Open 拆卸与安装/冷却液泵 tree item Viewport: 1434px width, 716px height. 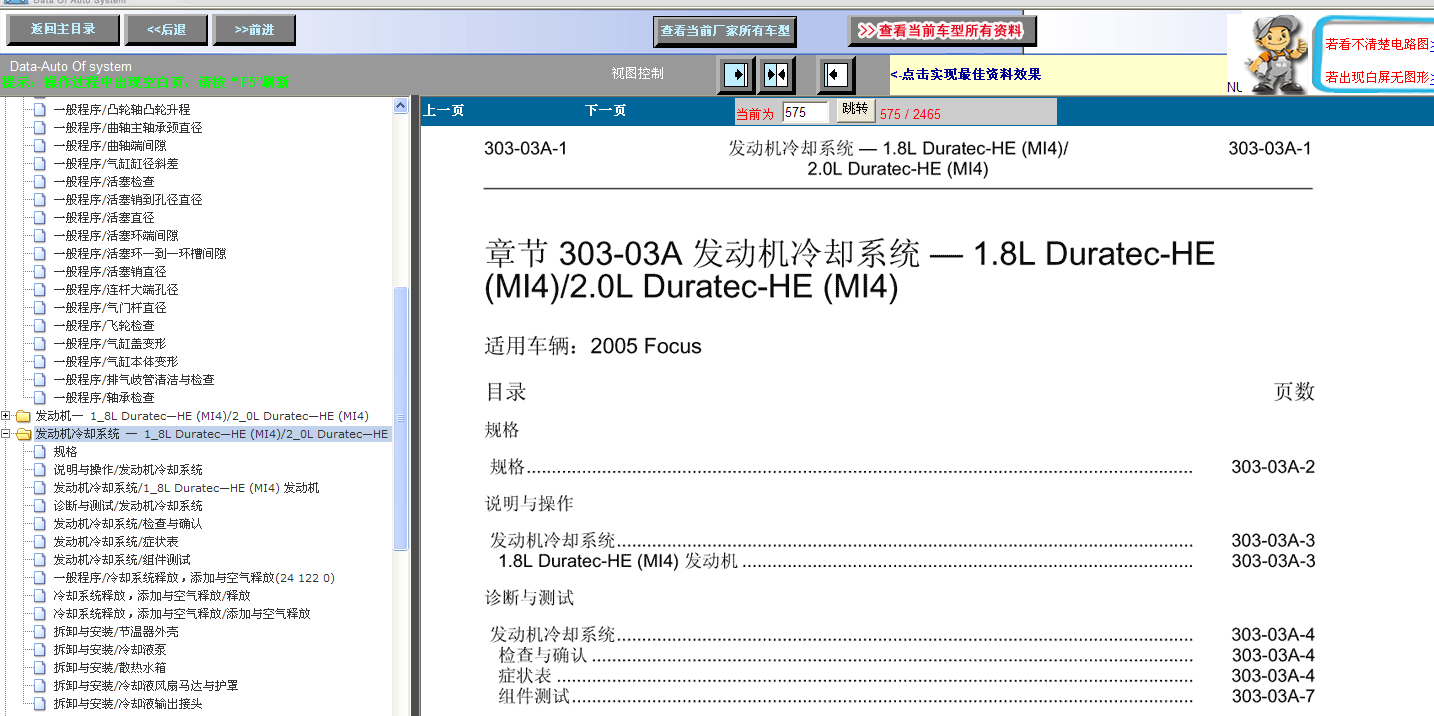109,650
